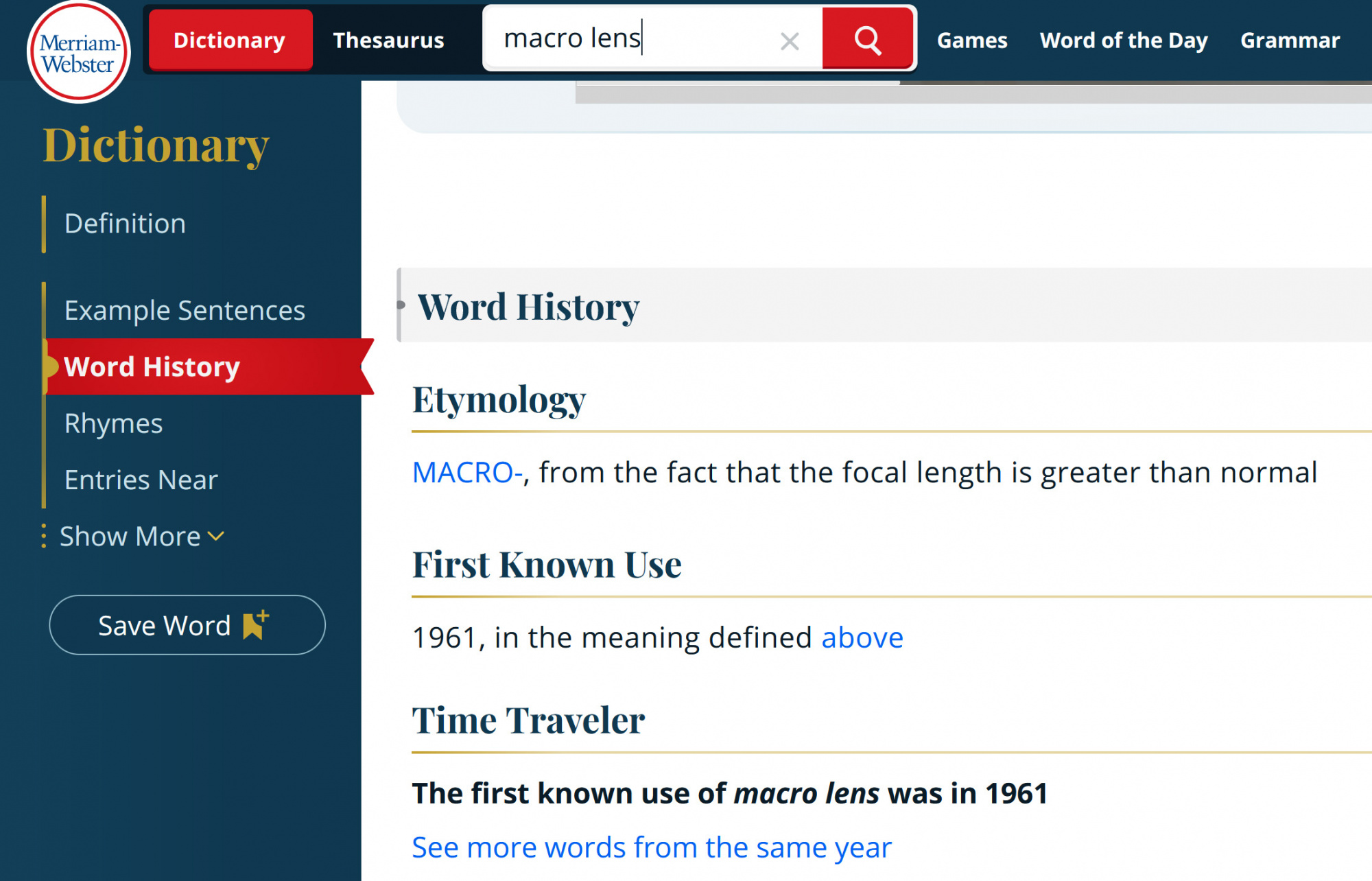
Task: Click See more words from same year
Action: coord(652,847)
